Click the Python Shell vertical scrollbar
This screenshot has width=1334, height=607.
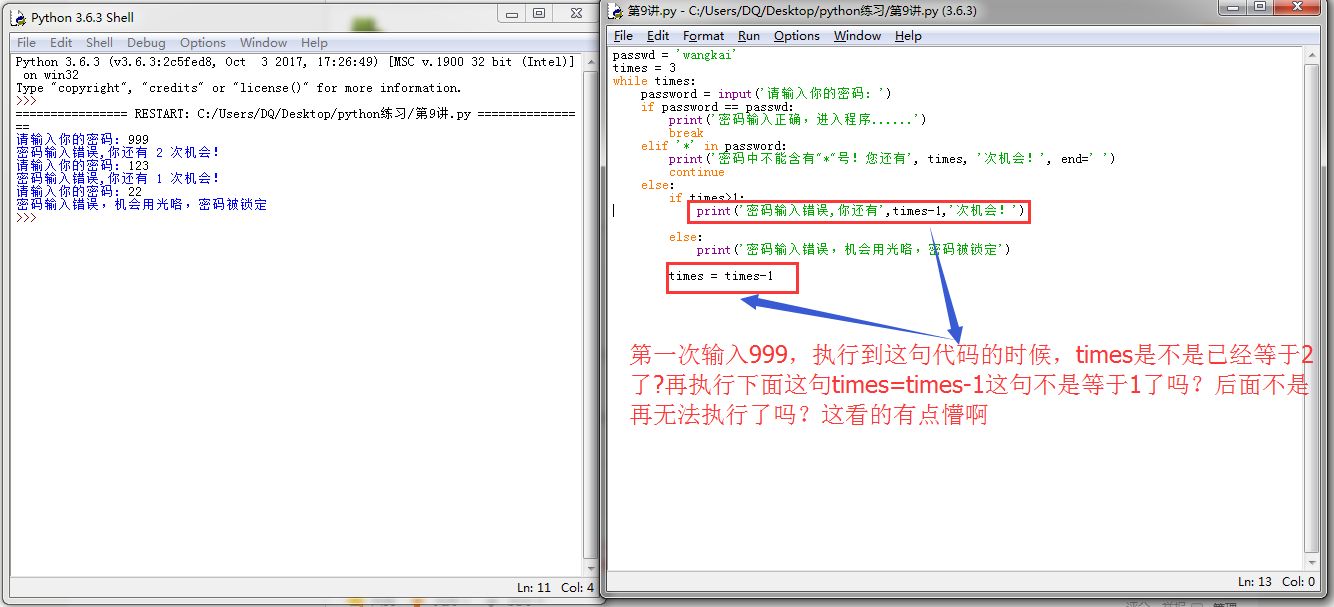click(x=589, y=300)
